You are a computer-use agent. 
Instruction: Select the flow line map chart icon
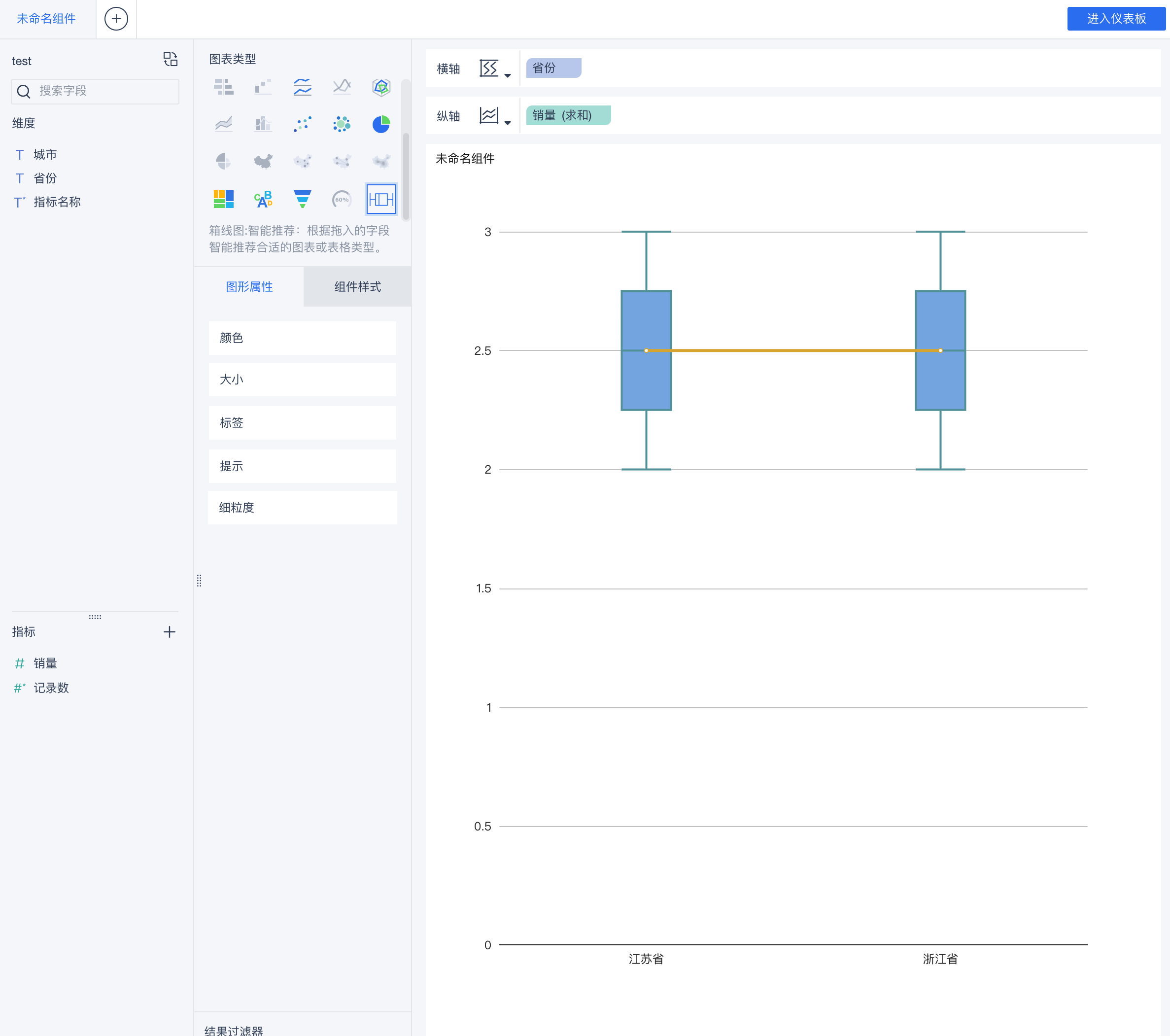(x=342, y=161)
